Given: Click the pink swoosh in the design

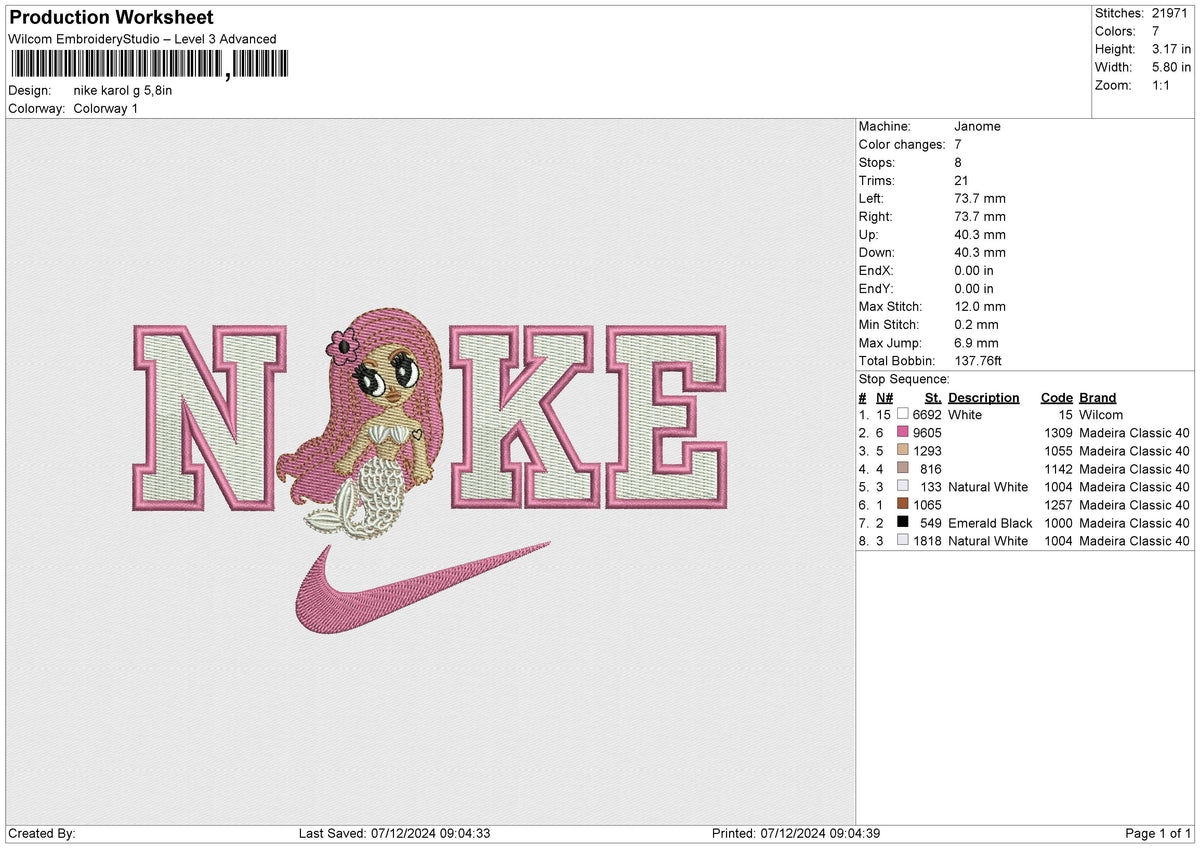Looking at the screenshot, I should [x=422, y=589].
